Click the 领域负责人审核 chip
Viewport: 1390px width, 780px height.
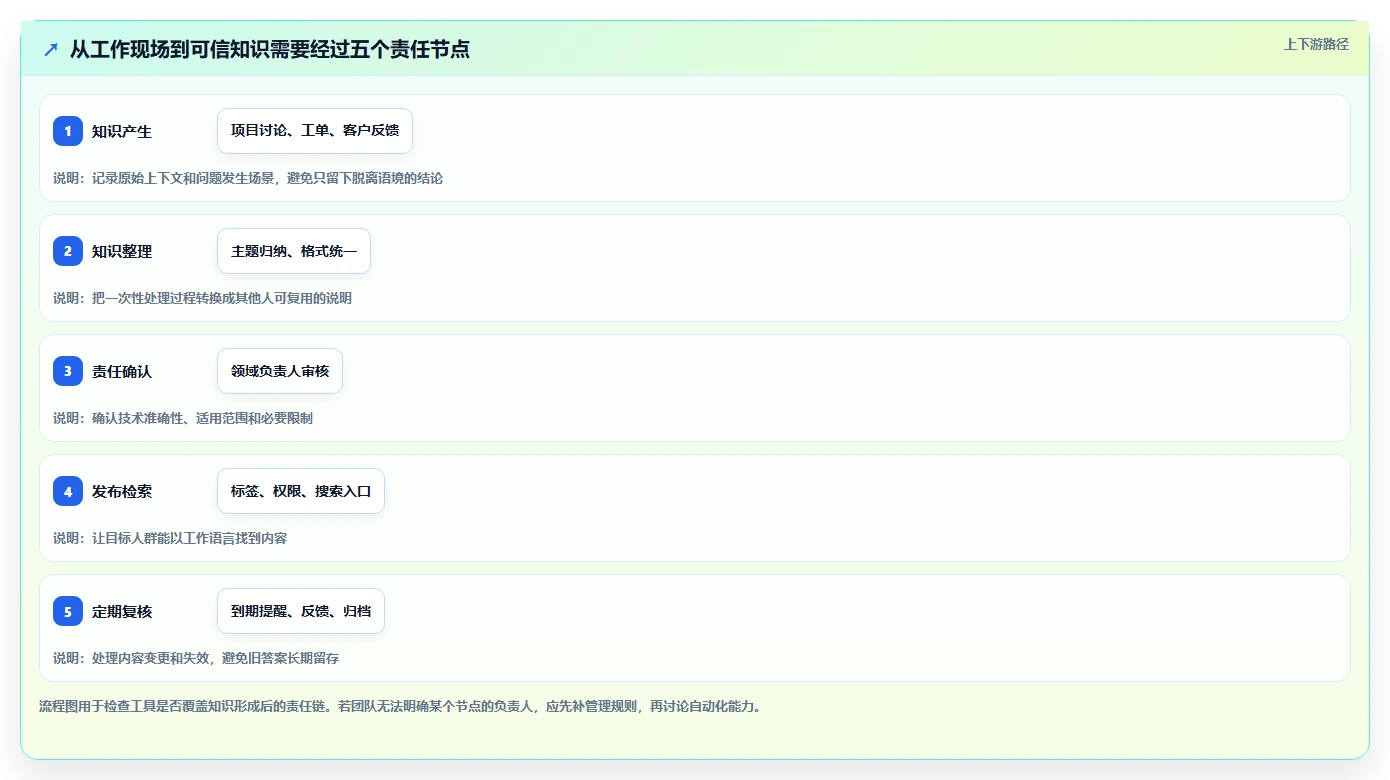click(280, 371)
